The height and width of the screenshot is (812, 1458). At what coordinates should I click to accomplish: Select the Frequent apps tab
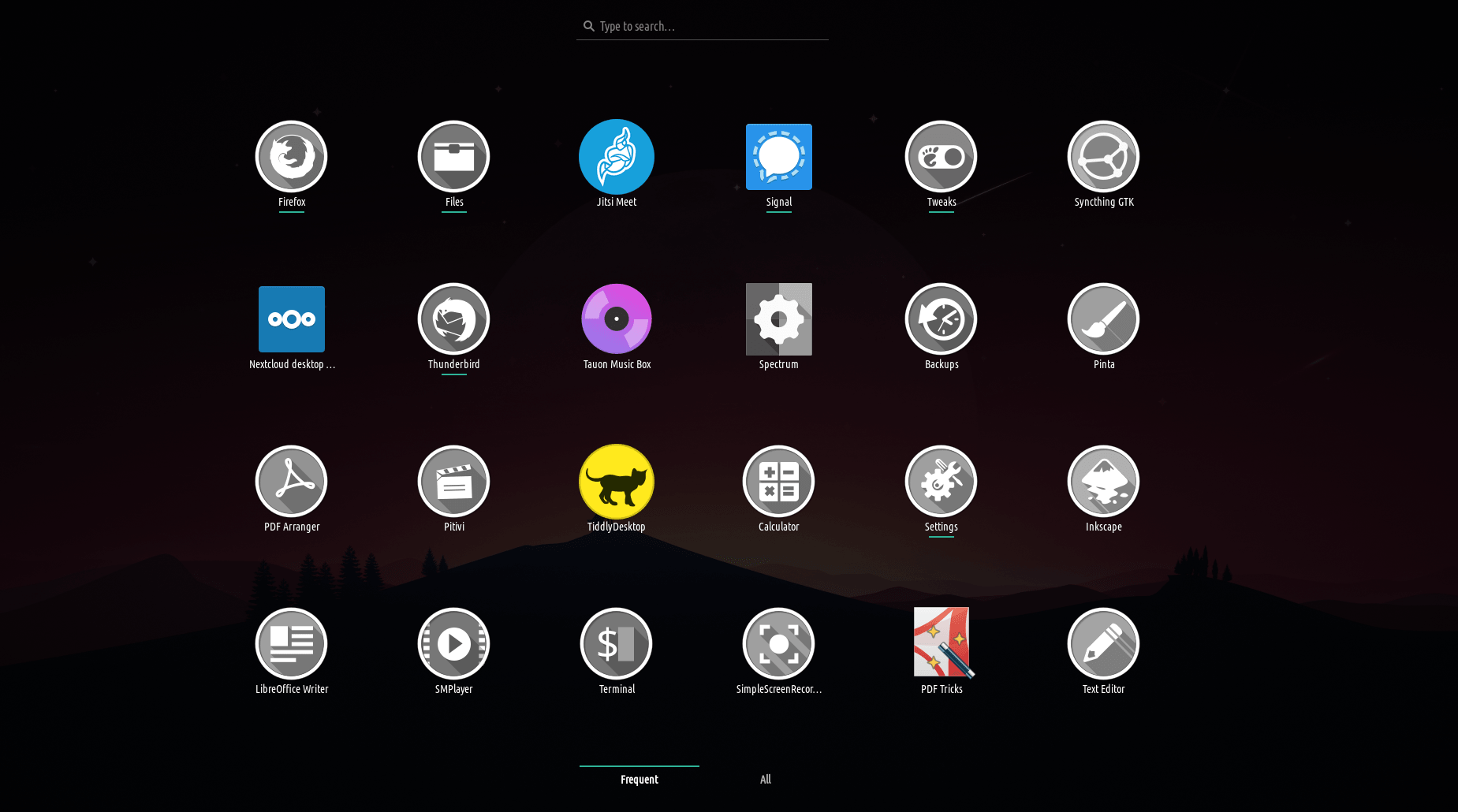(639, 779)
